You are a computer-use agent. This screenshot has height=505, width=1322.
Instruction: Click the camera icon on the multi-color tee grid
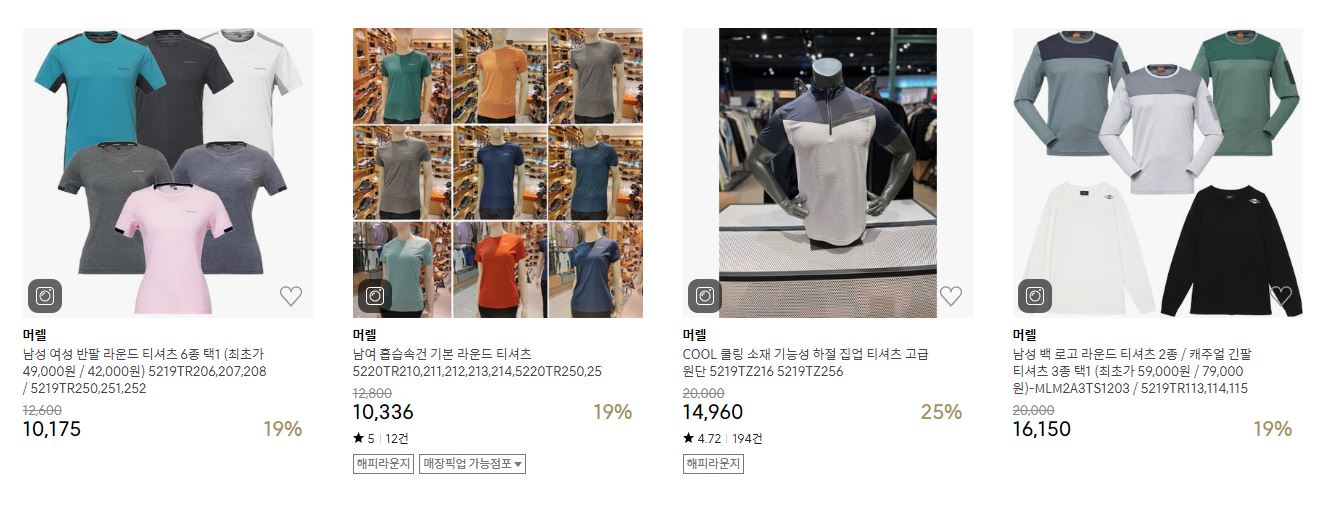375,296
